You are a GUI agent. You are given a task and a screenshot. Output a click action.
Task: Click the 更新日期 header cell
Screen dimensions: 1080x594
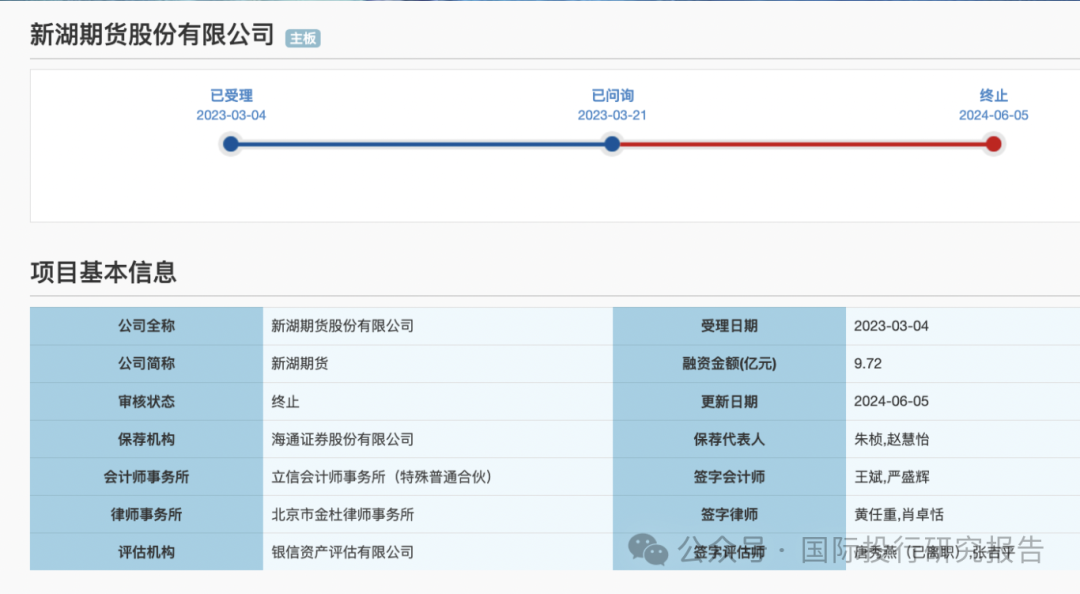tap(729, 402)
